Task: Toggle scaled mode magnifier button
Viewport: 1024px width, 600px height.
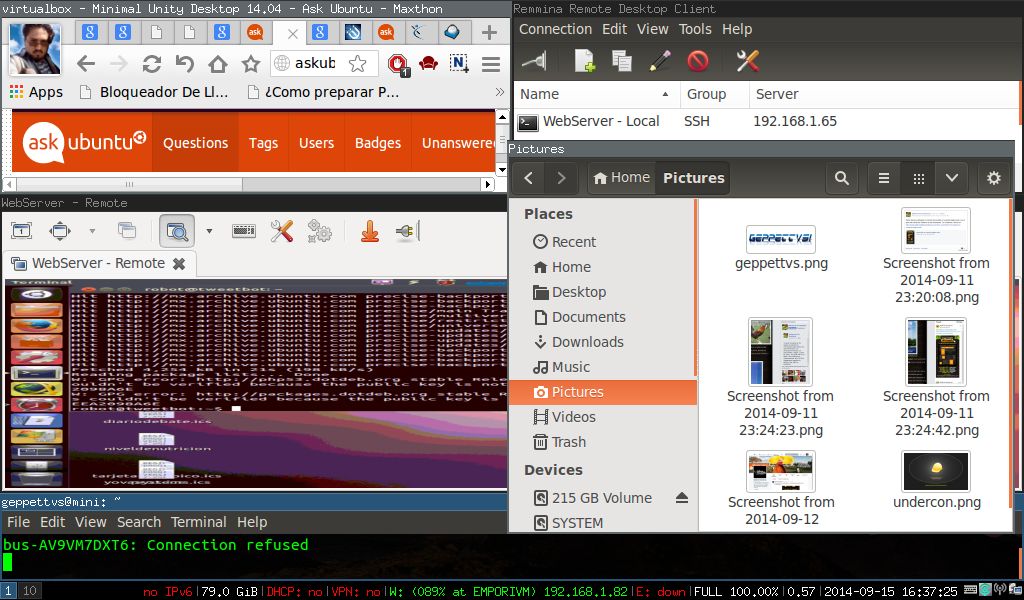Action: click(177, 230)
